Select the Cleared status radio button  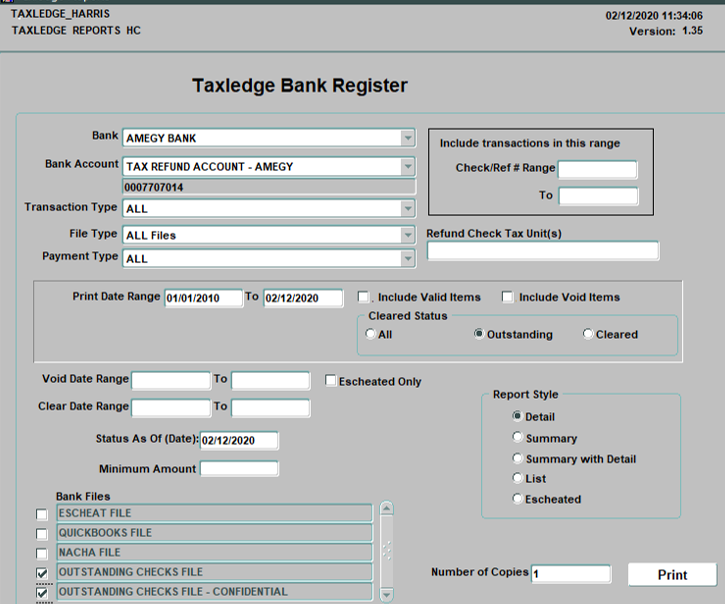pos(588,335)
